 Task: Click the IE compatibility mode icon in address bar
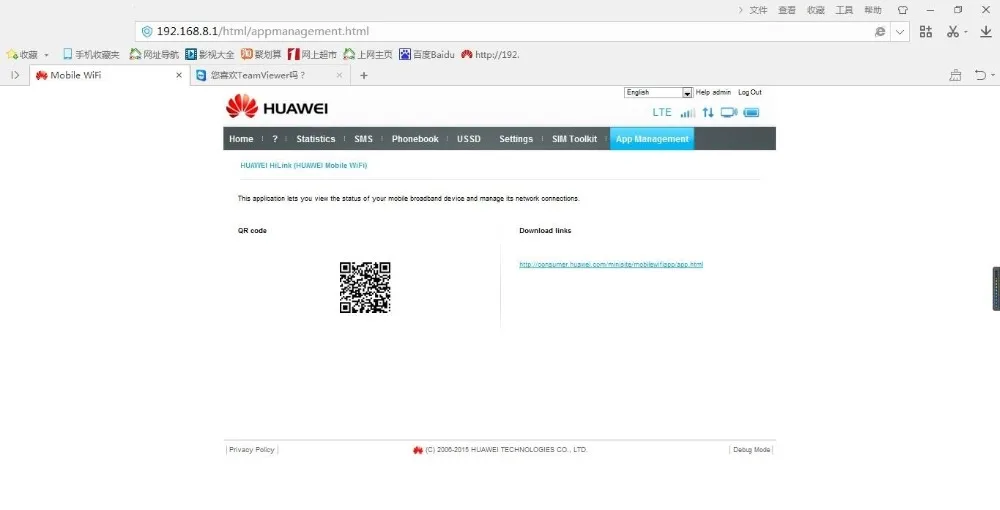coord(880,31)
